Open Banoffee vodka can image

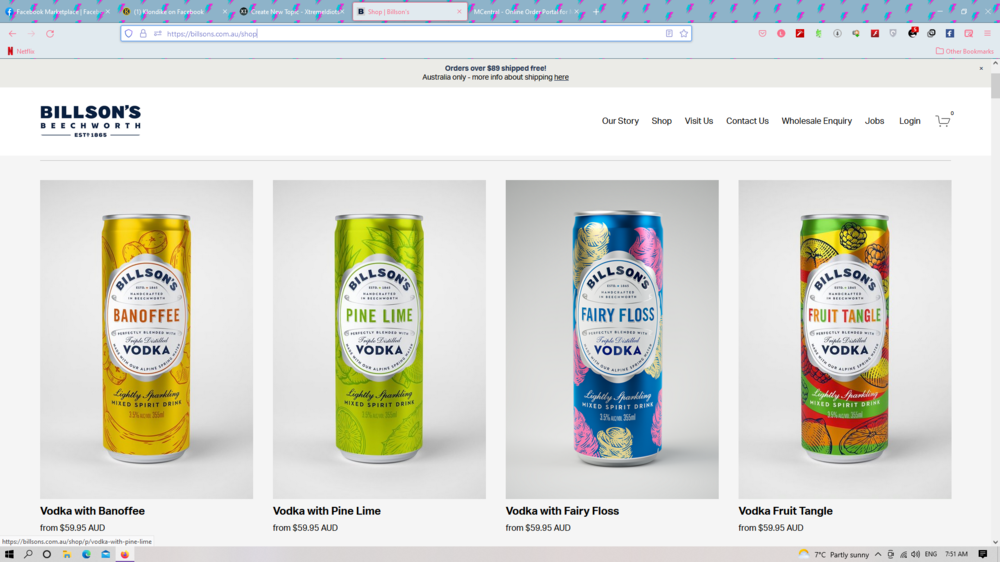(x=147, y=339)
